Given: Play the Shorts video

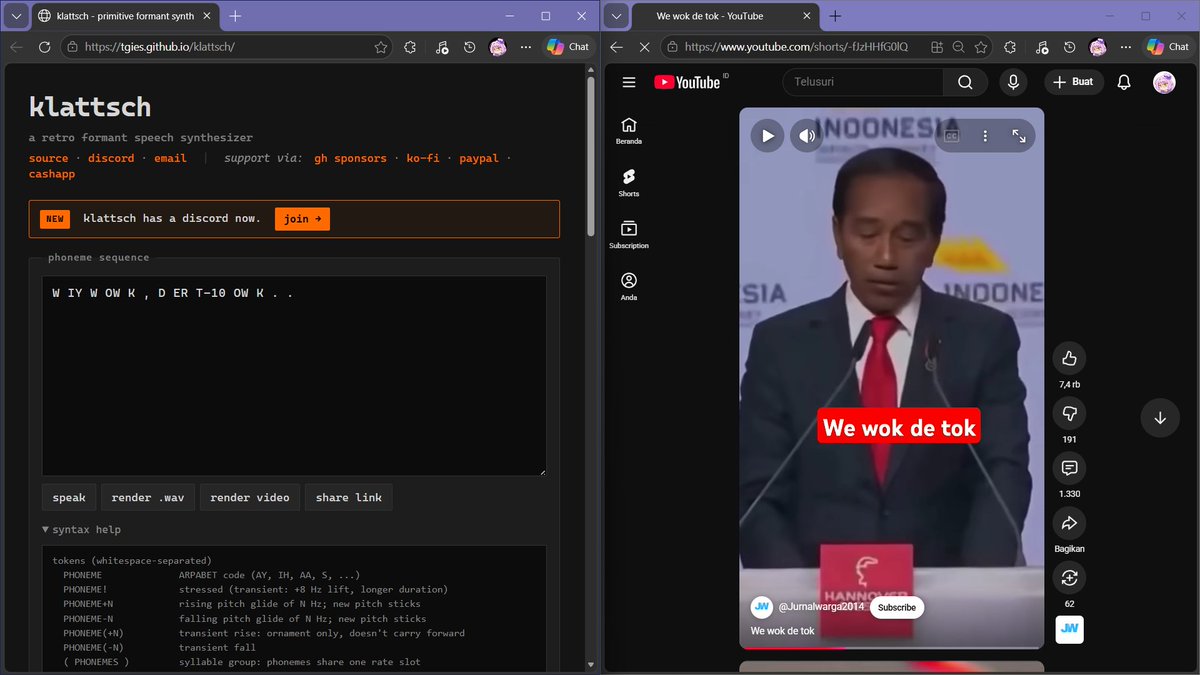Looking at the screenshot, I should (768, 136).
